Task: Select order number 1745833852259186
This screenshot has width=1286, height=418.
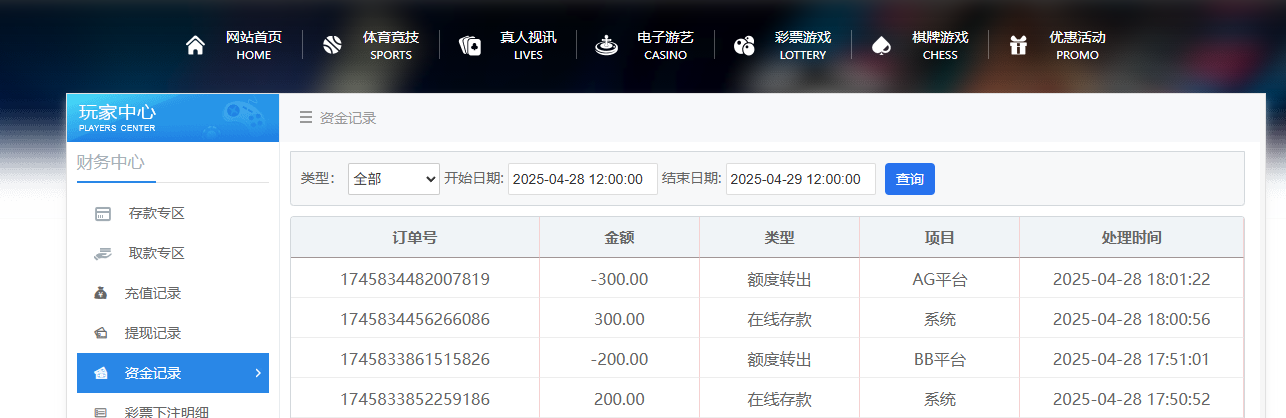Action: coord(415,399)
